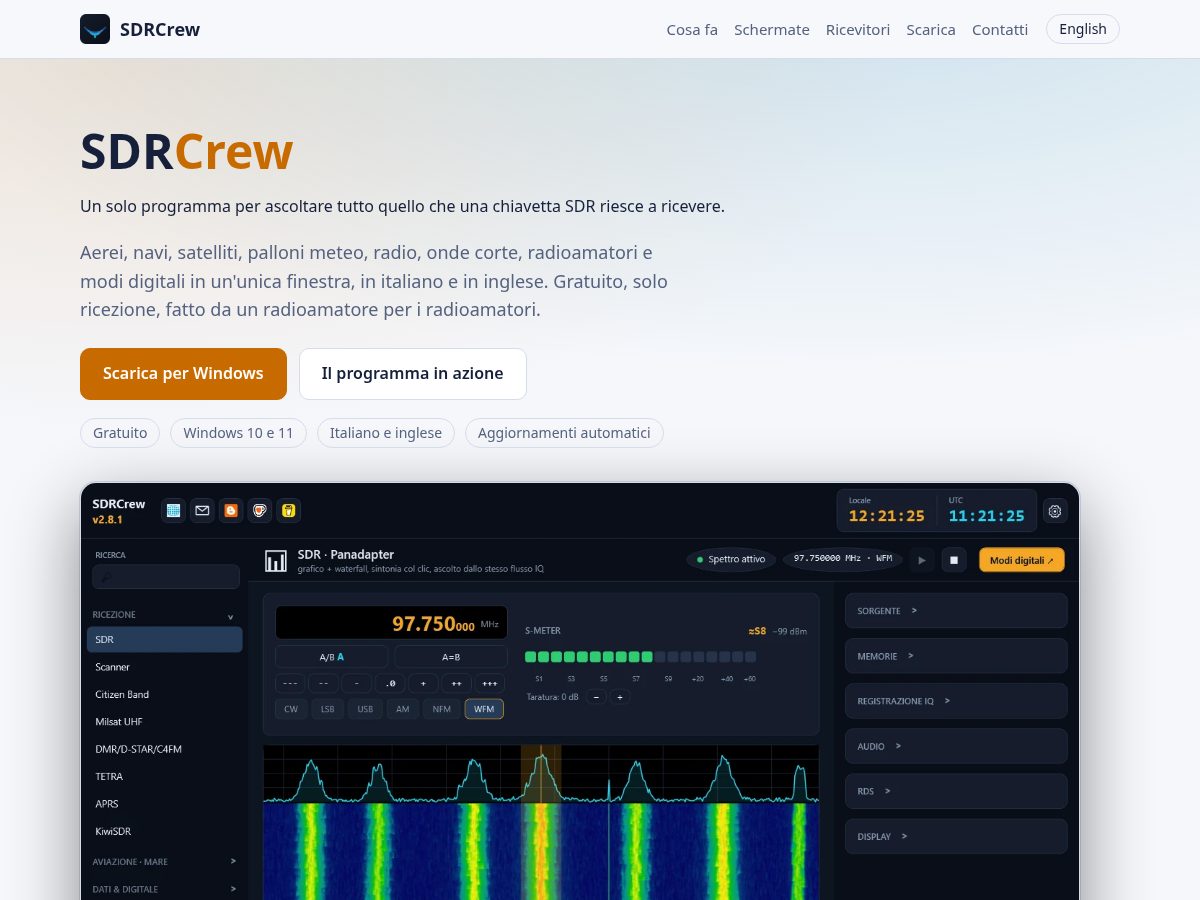Click the green S-meter signal bar
Image resolution: width=1200 pixels, height=900 pixels.
pos(589,657)
